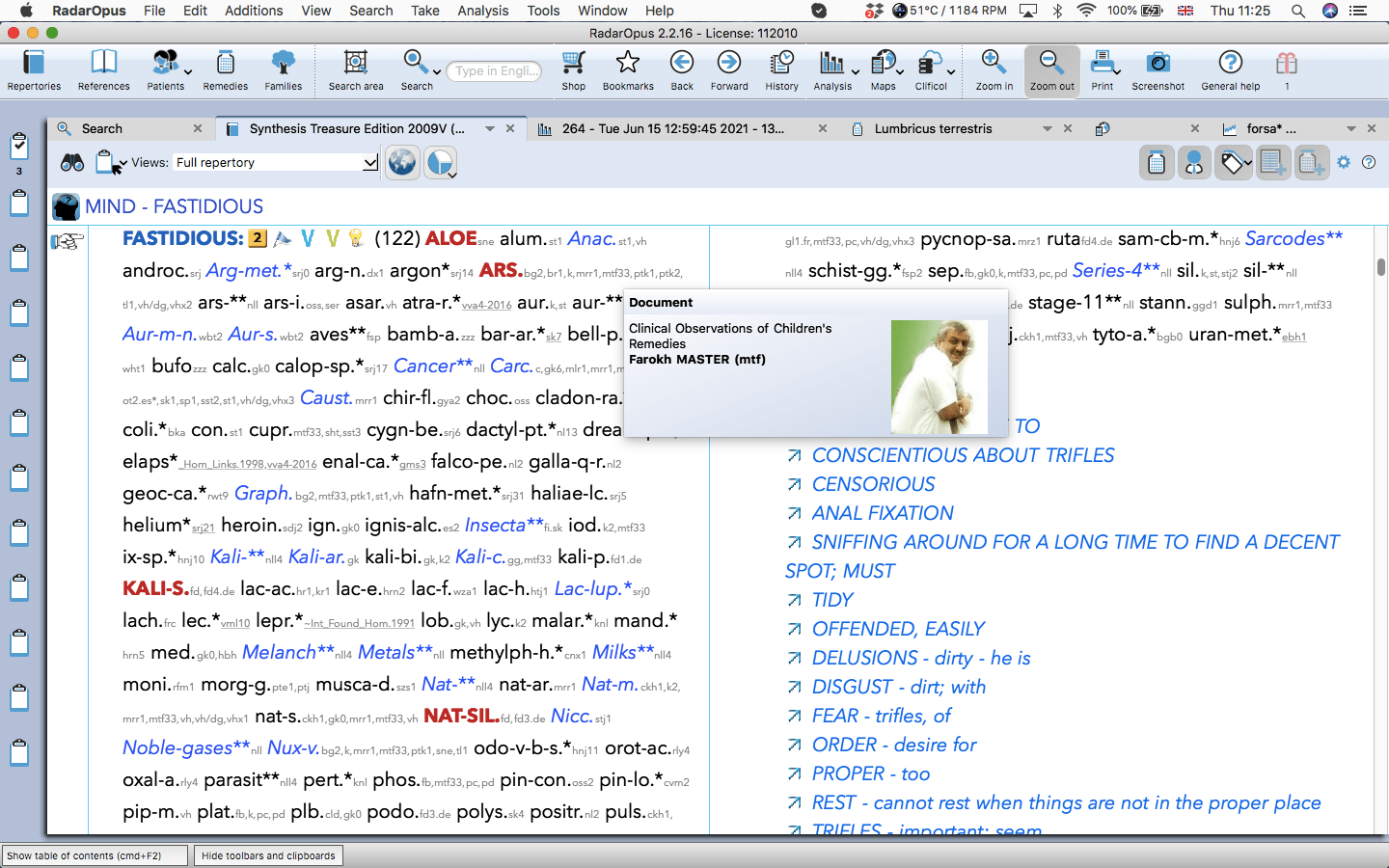Open the Additions menu
Image resolution: width=1389 pixels, height=868 pixels.
(254, 11)
